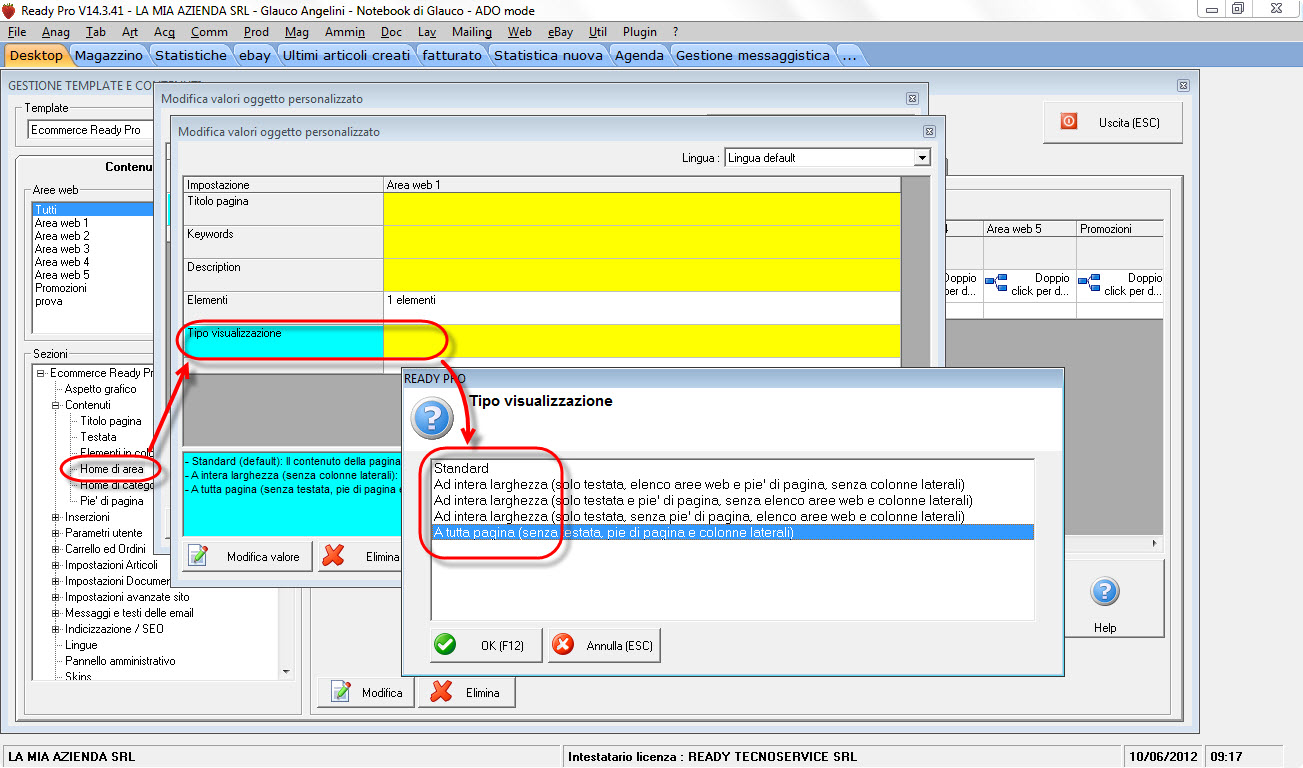Expand the Impostazioni avanzate sito node
The image size is (1303, 768).
click(x=56, y=597)
